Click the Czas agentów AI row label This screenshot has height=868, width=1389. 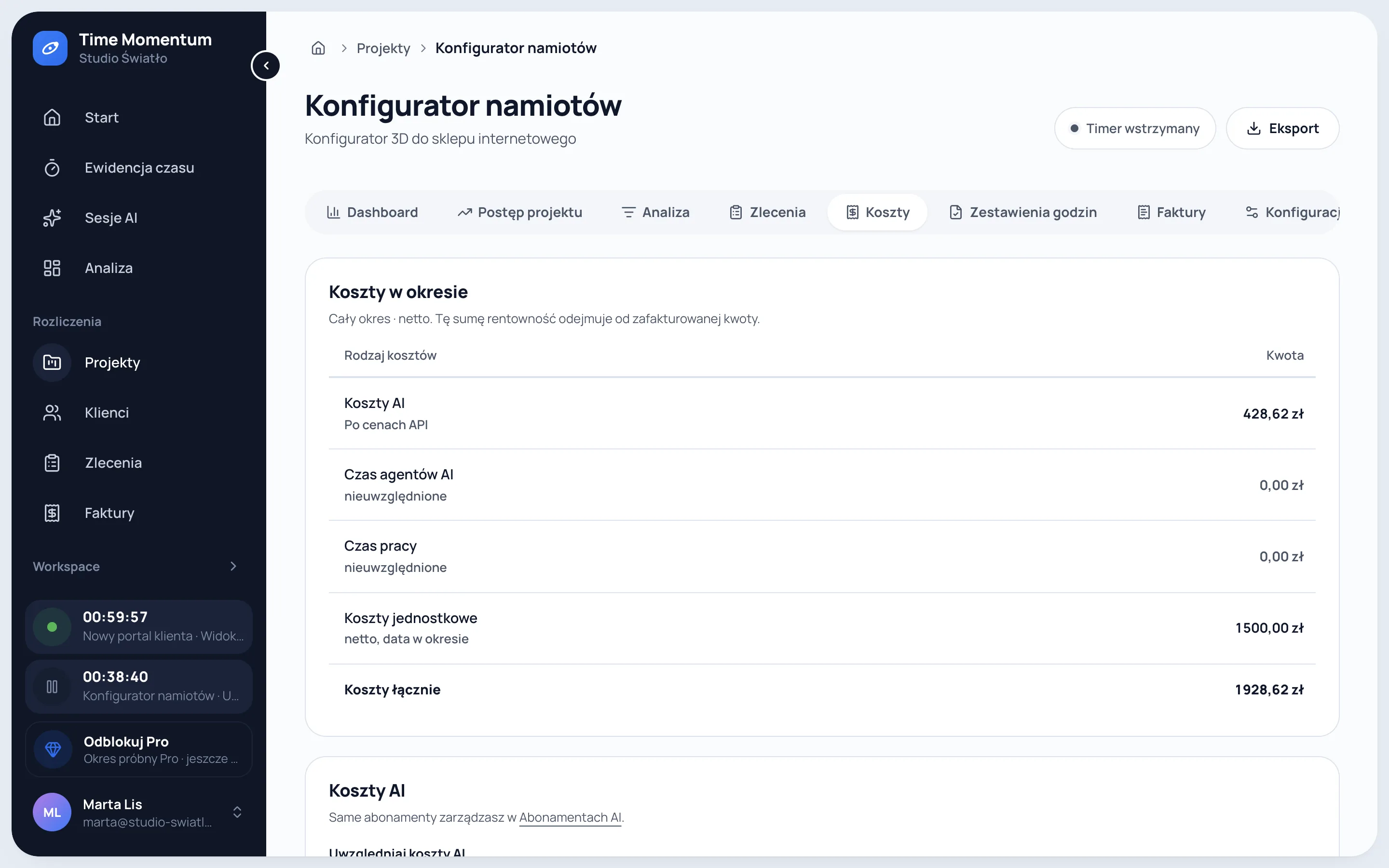pos(398,475)
